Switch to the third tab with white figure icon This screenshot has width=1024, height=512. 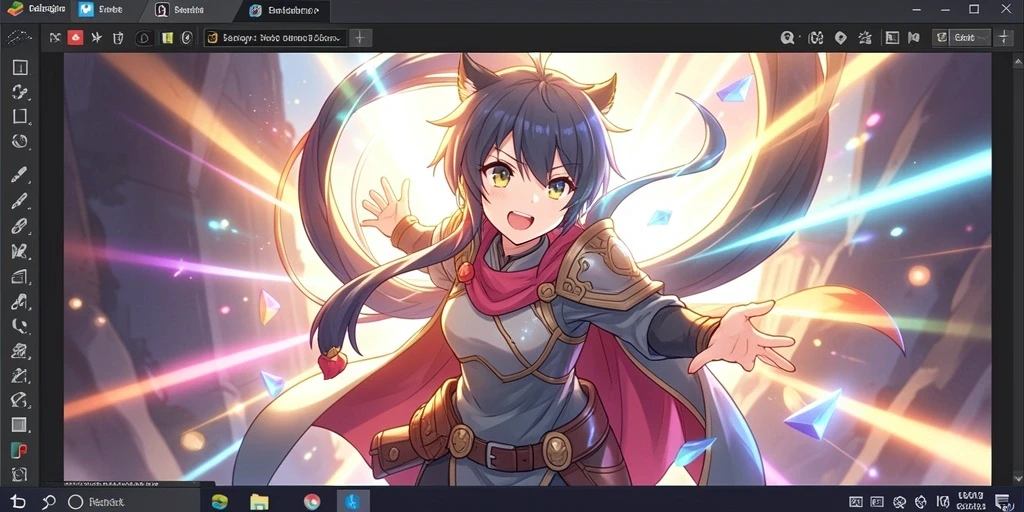pos(181,10)
